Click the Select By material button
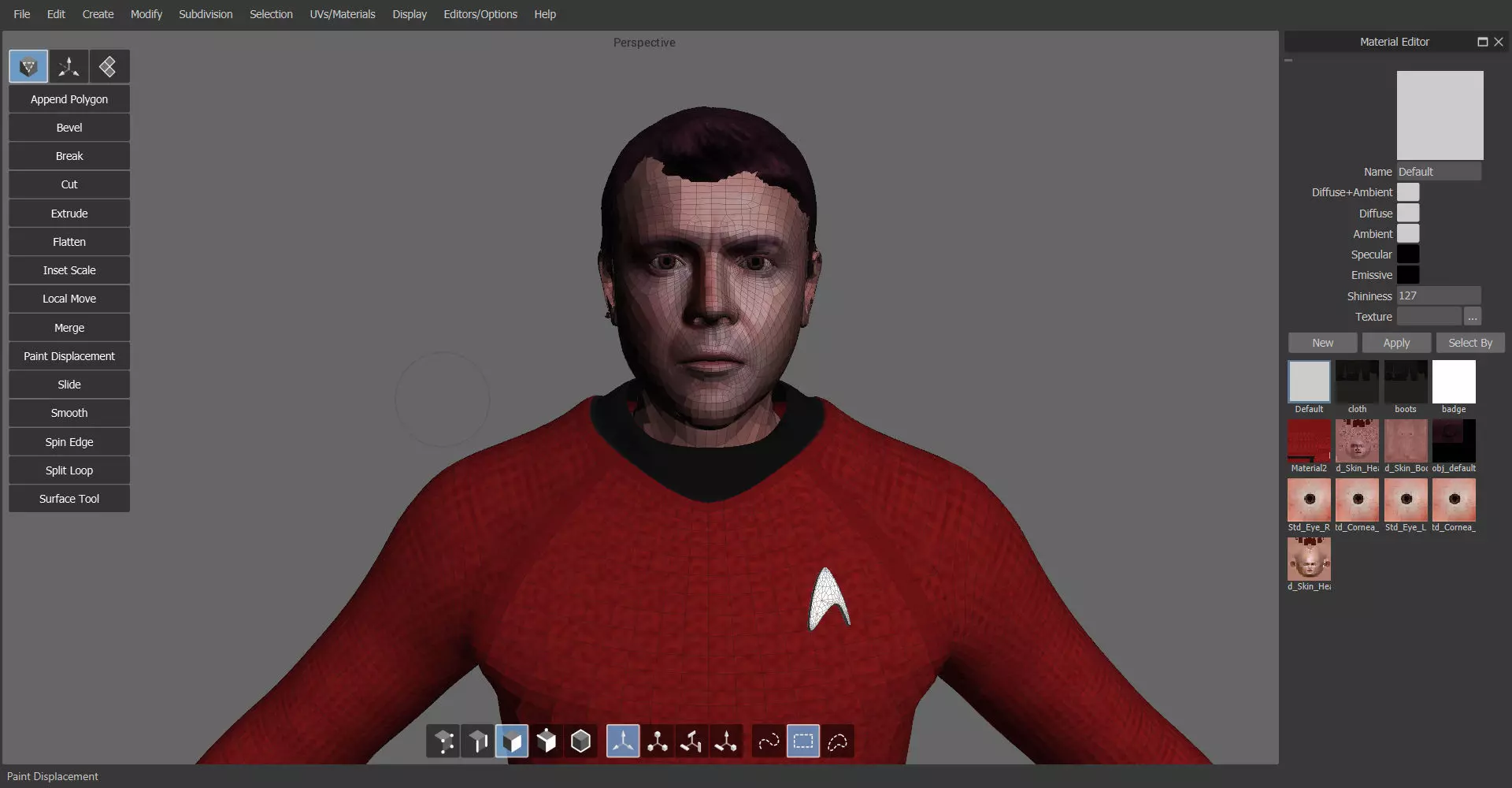 pos(1470,343)
